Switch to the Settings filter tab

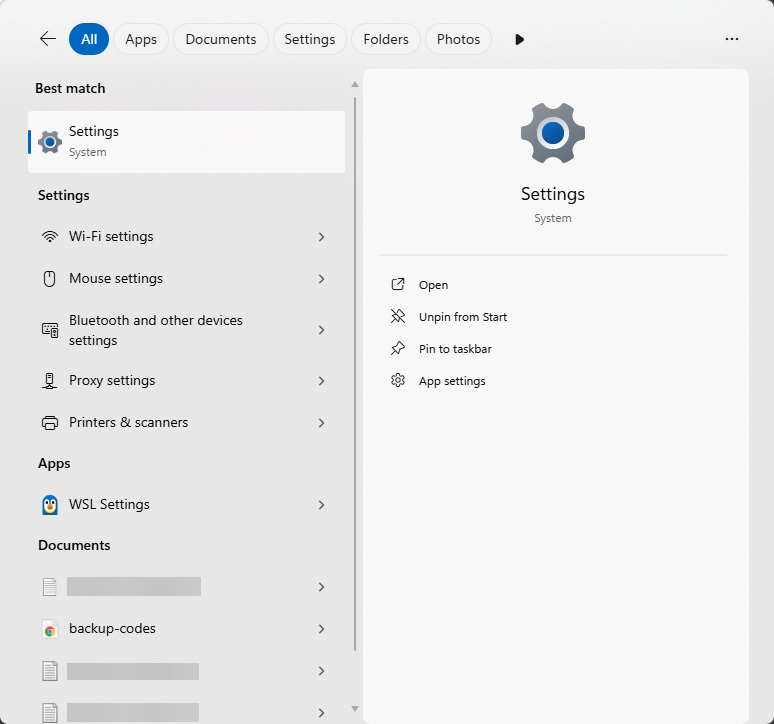(x=310, y=39)
